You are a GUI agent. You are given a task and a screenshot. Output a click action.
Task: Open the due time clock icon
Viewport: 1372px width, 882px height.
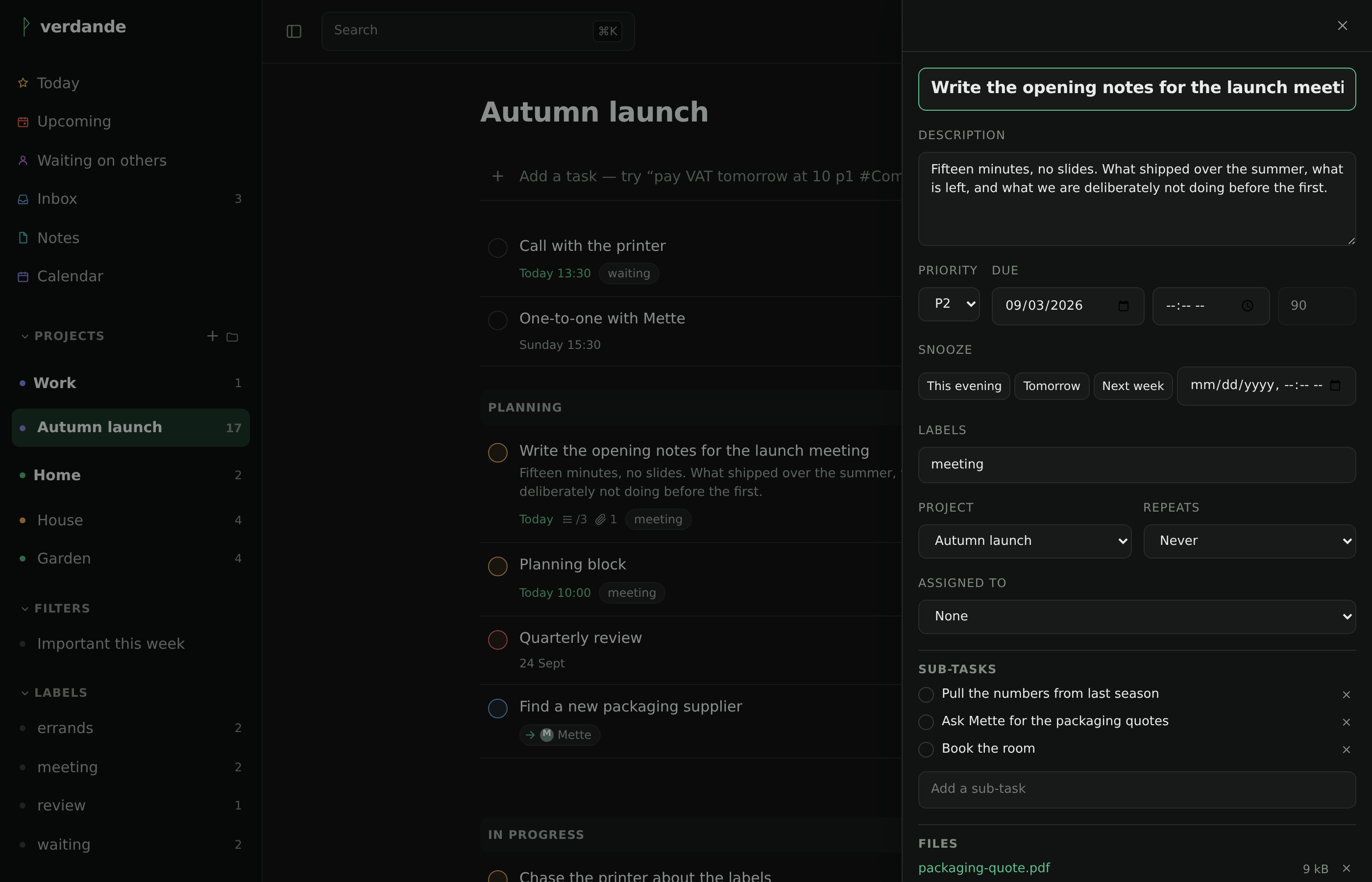(1247, 306)
